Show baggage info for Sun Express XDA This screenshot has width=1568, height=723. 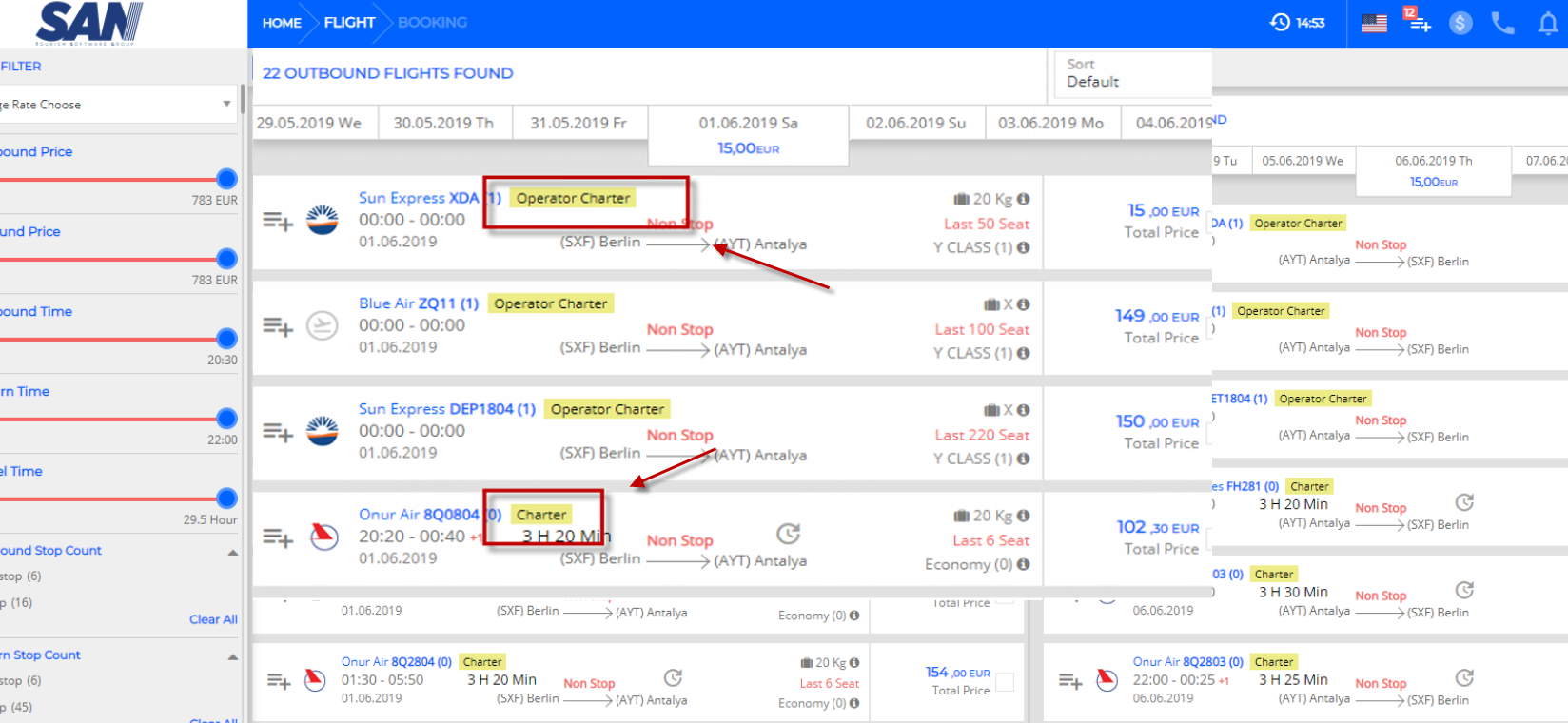click(1024, 199)
